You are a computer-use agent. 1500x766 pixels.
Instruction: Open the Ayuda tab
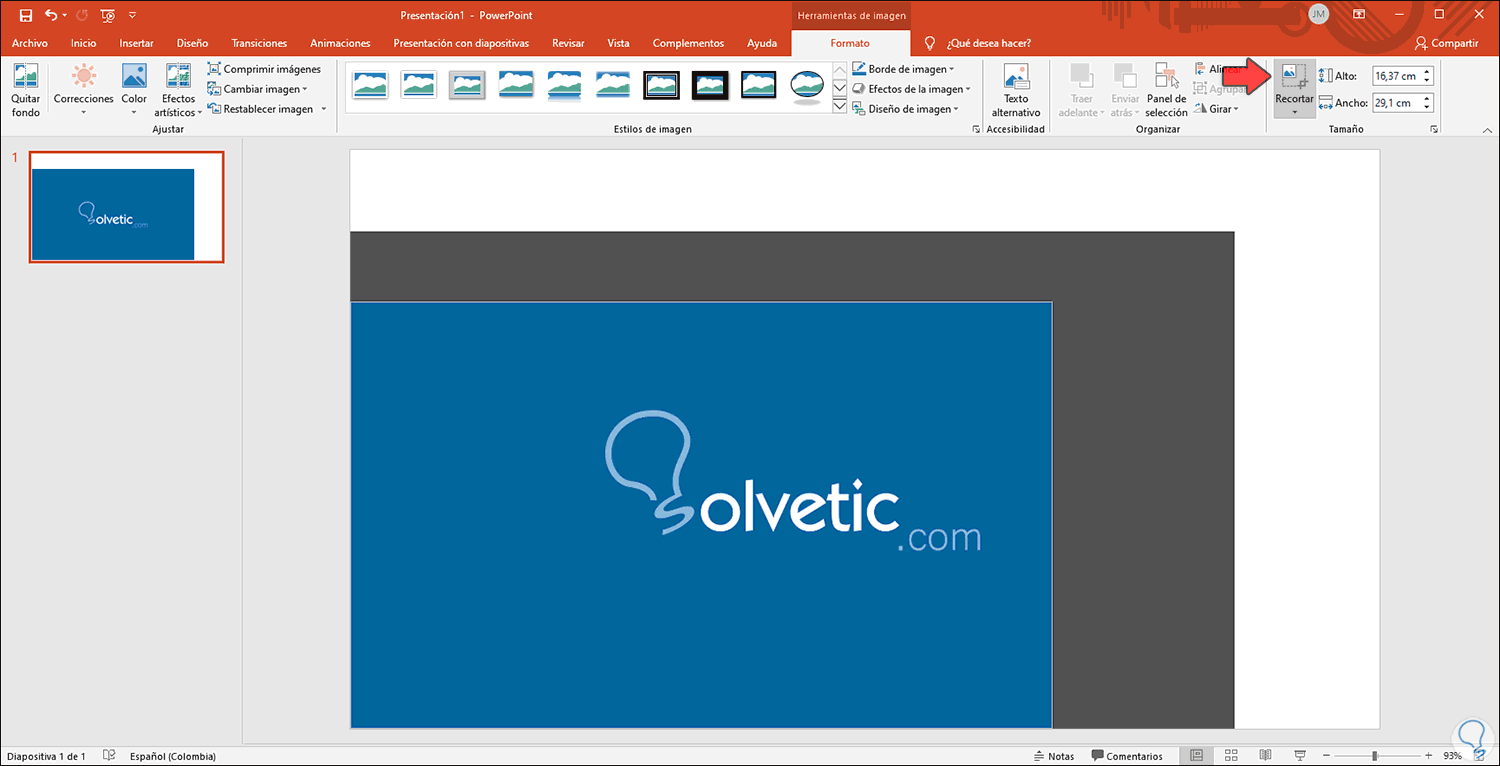pyautogui.click(x=762, y=43)
